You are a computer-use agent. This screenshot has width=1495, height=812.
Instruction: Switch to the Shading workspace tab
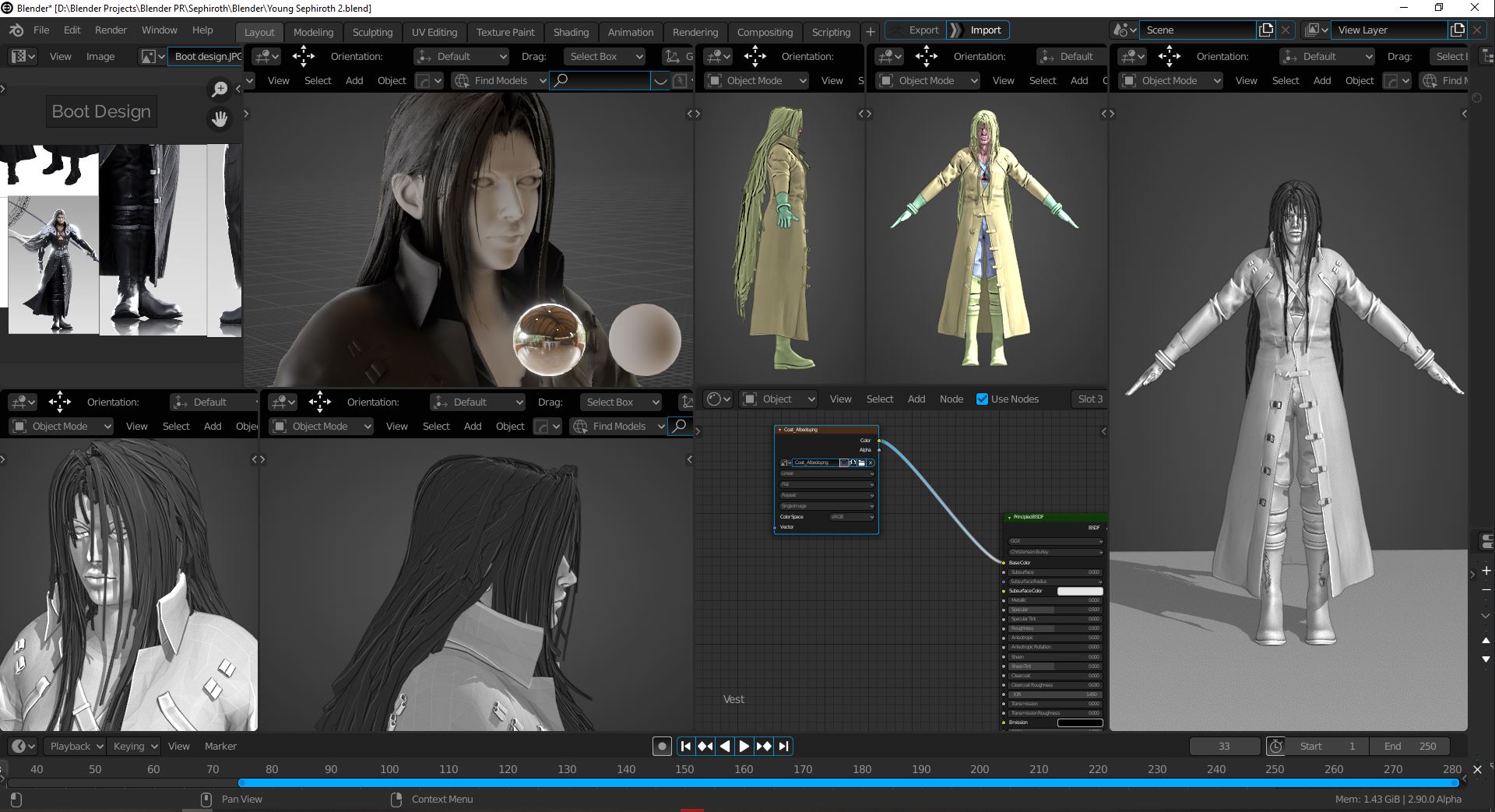pyautogui.click(x=571, y=32)
